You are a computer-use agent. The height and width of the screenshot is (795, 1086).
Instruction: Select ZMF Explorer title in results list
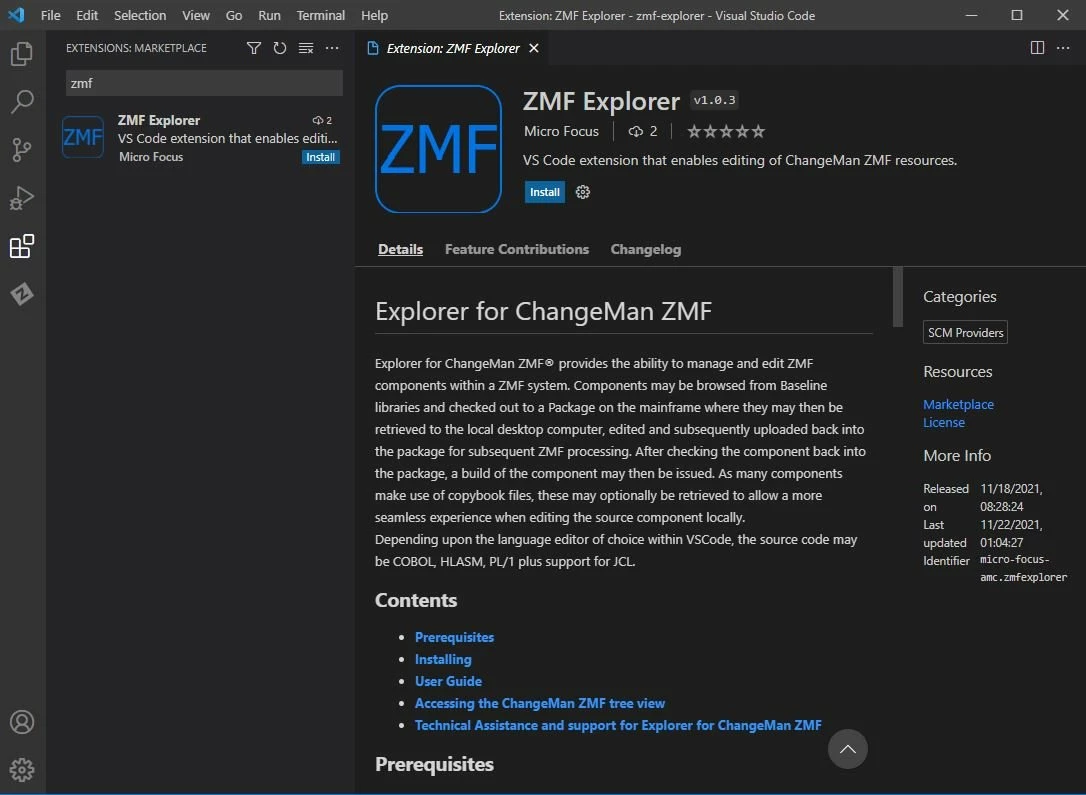point(159,120)
